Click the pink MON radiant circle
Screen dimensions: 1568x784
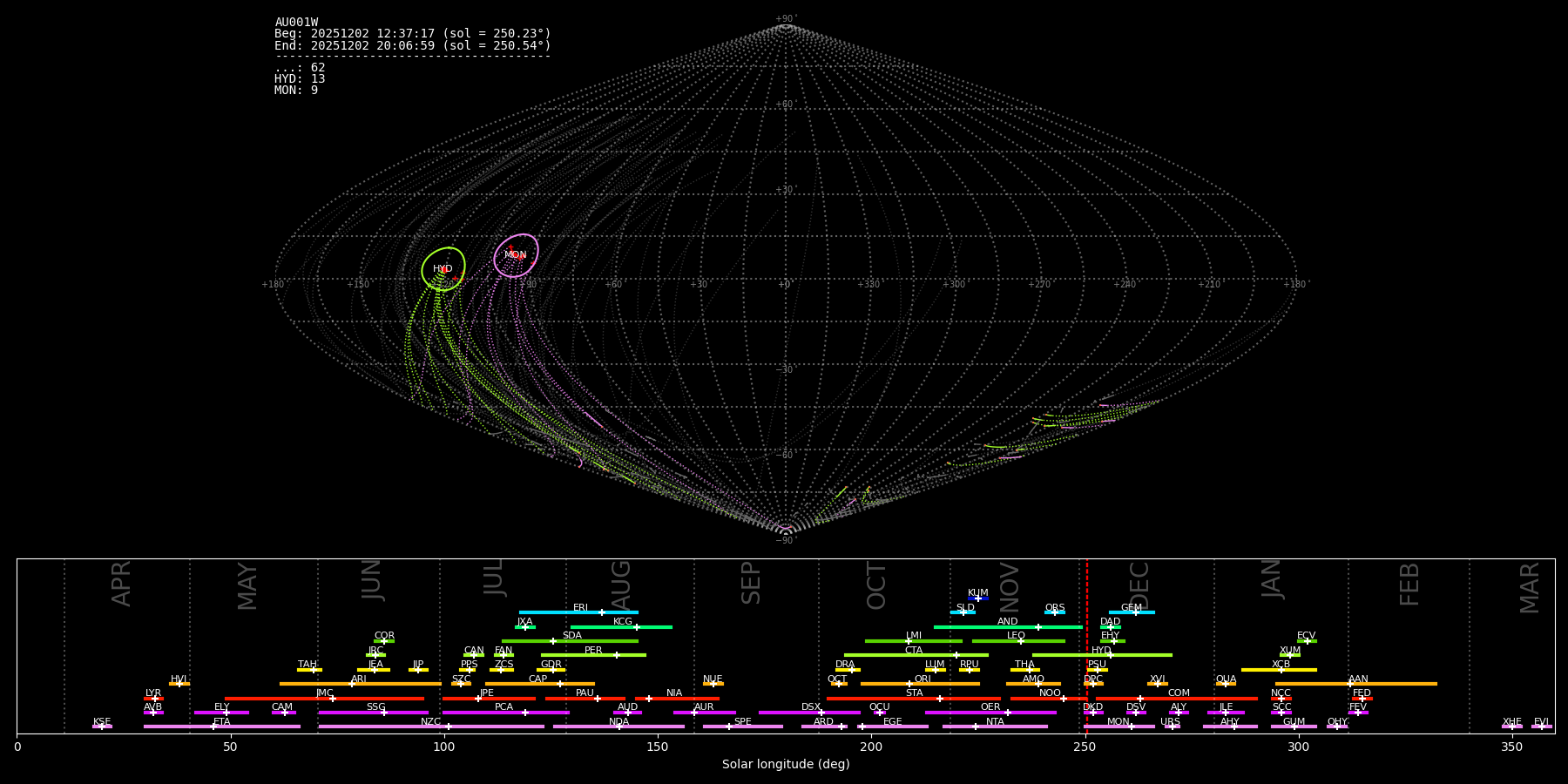click(516, 255)
